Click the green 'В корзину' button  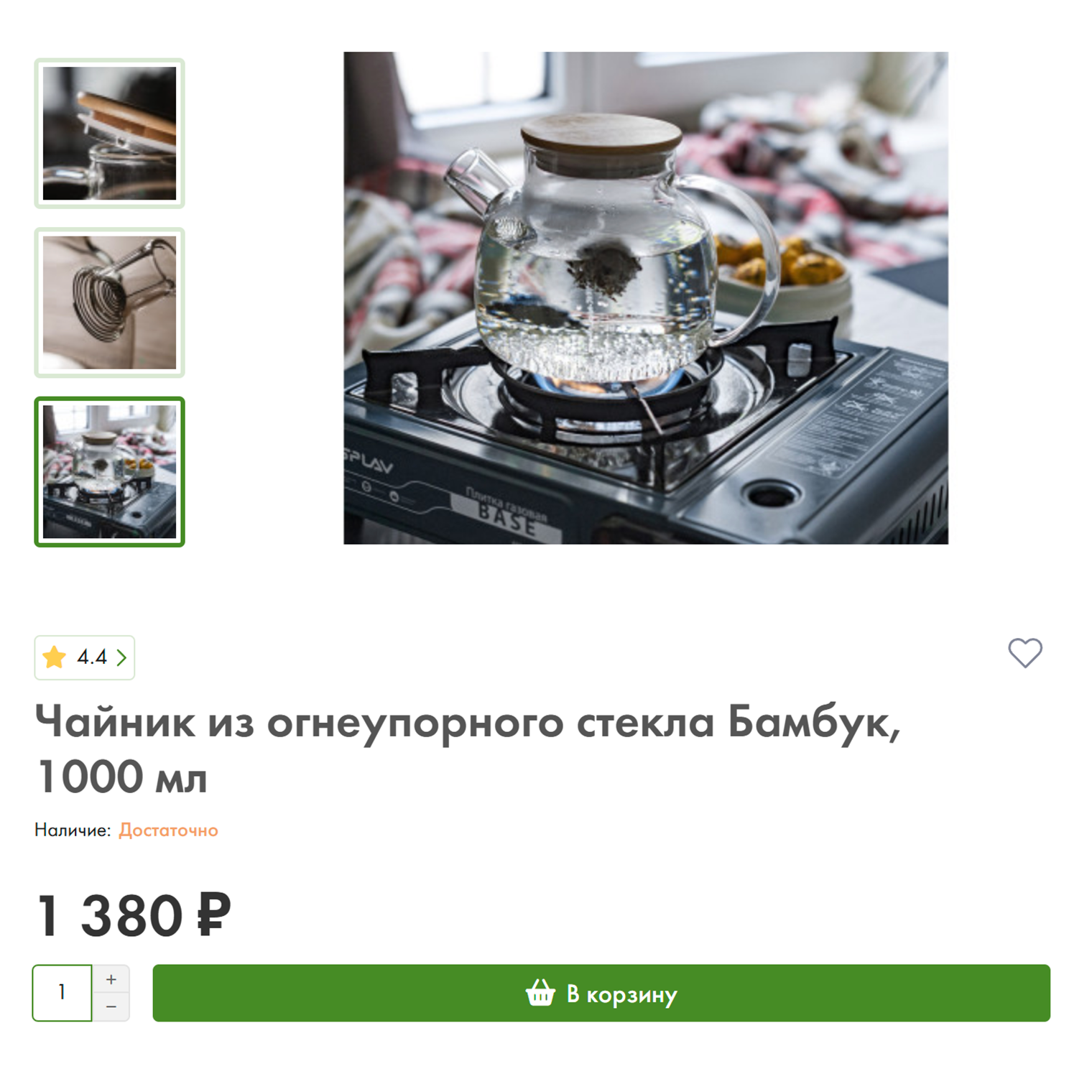click(601, 993)
